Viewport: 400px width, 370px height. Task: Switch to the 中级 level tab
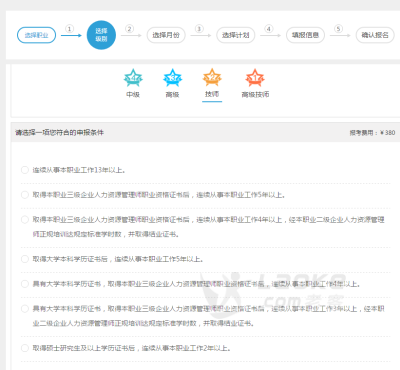[133, 95]
